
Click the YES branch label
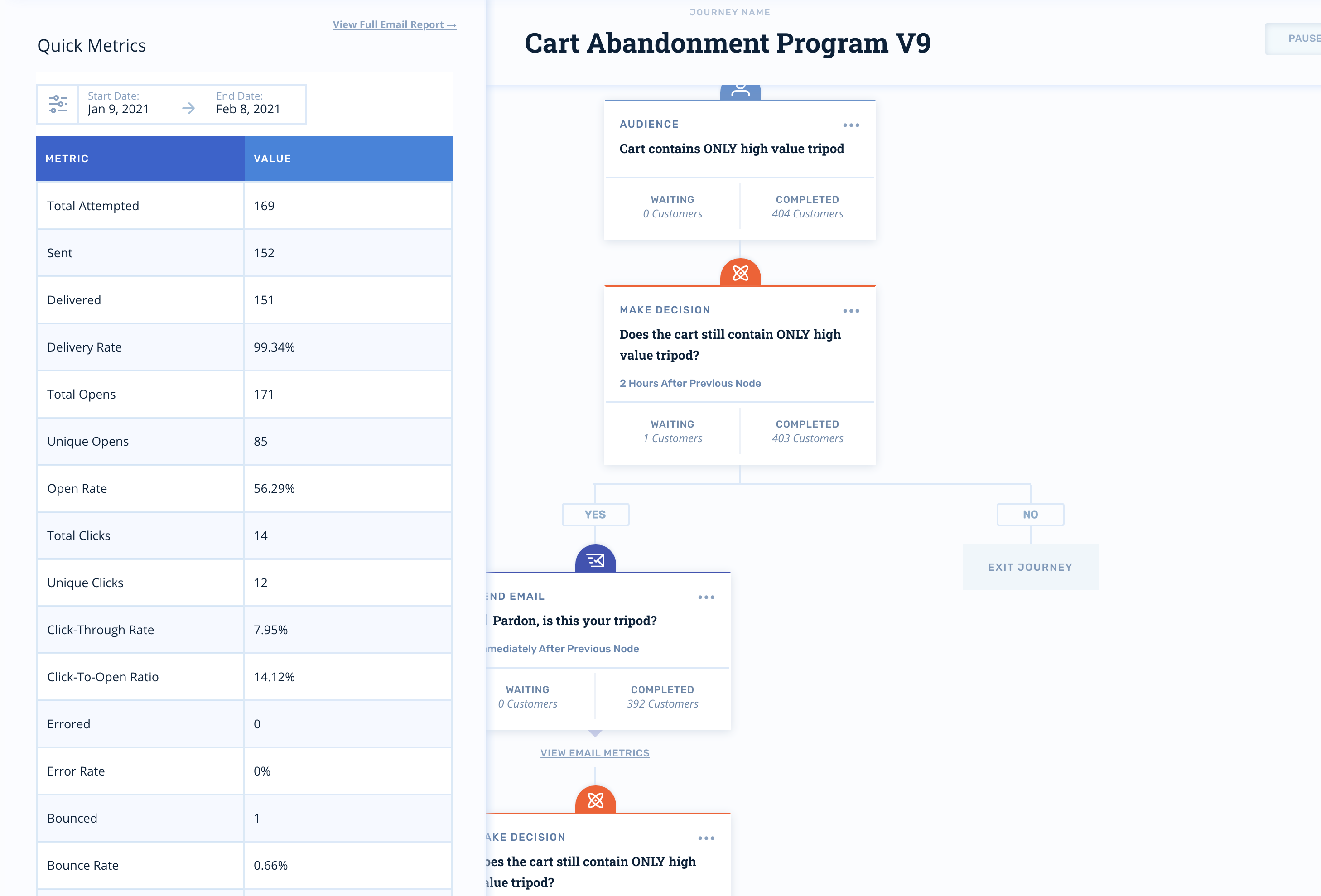[595, 515]
